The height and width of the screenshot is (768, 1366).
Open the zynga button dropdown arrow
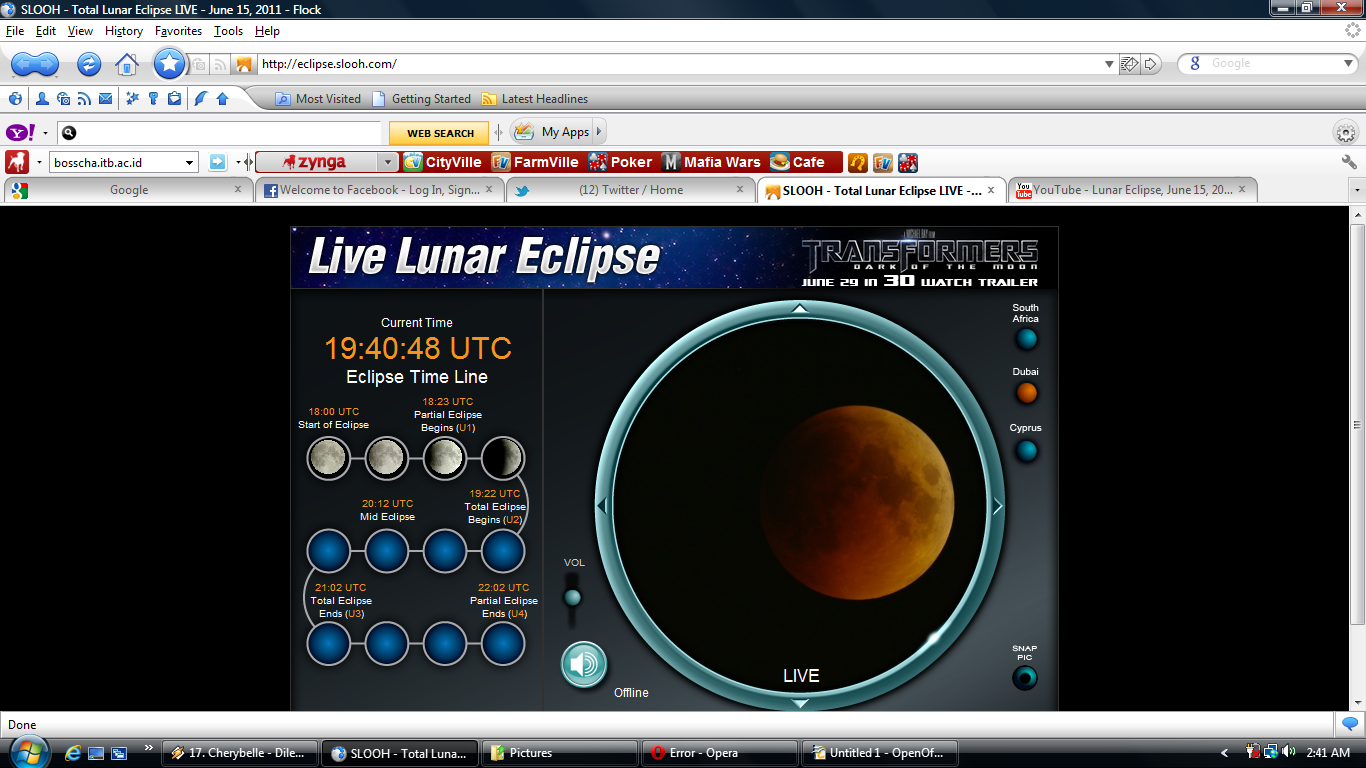(x=388, y=162)
